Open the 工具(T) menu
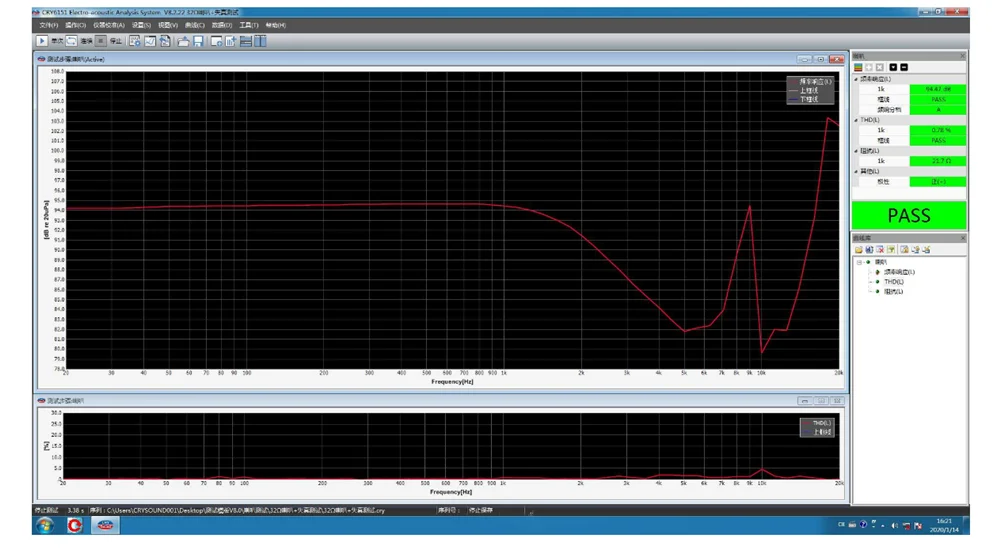Screen dimensions: 1000x553 tap(249, 25)
